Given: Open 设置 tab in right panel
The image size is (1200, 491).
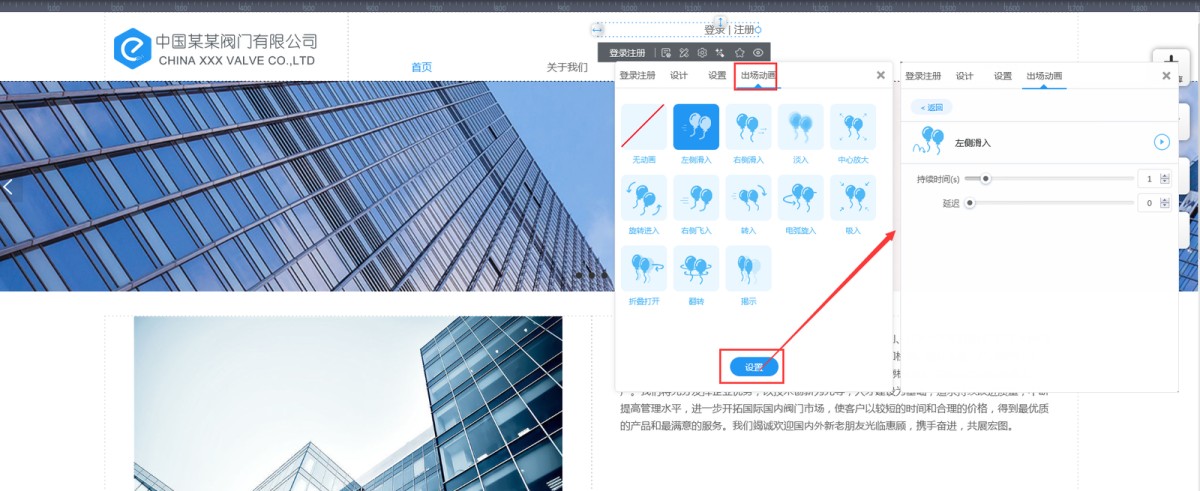Looking at the screenshot, I should pos(1003,75).
